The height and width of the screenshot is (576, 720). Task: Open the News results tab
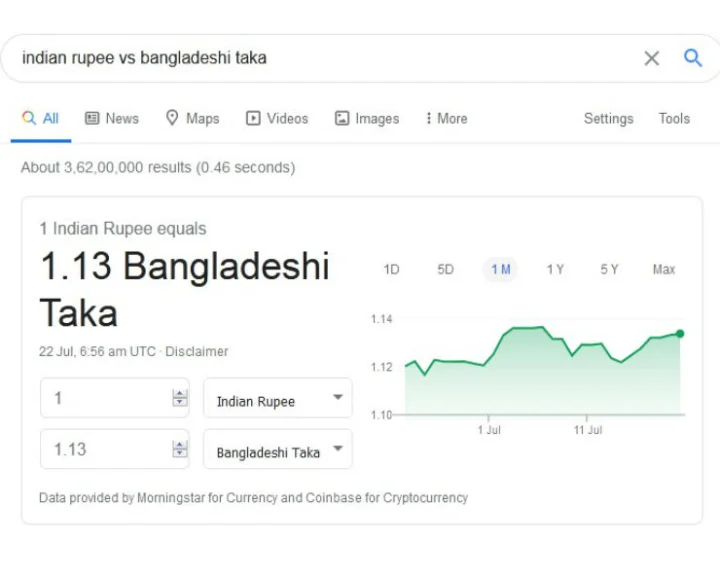[112, 118]
